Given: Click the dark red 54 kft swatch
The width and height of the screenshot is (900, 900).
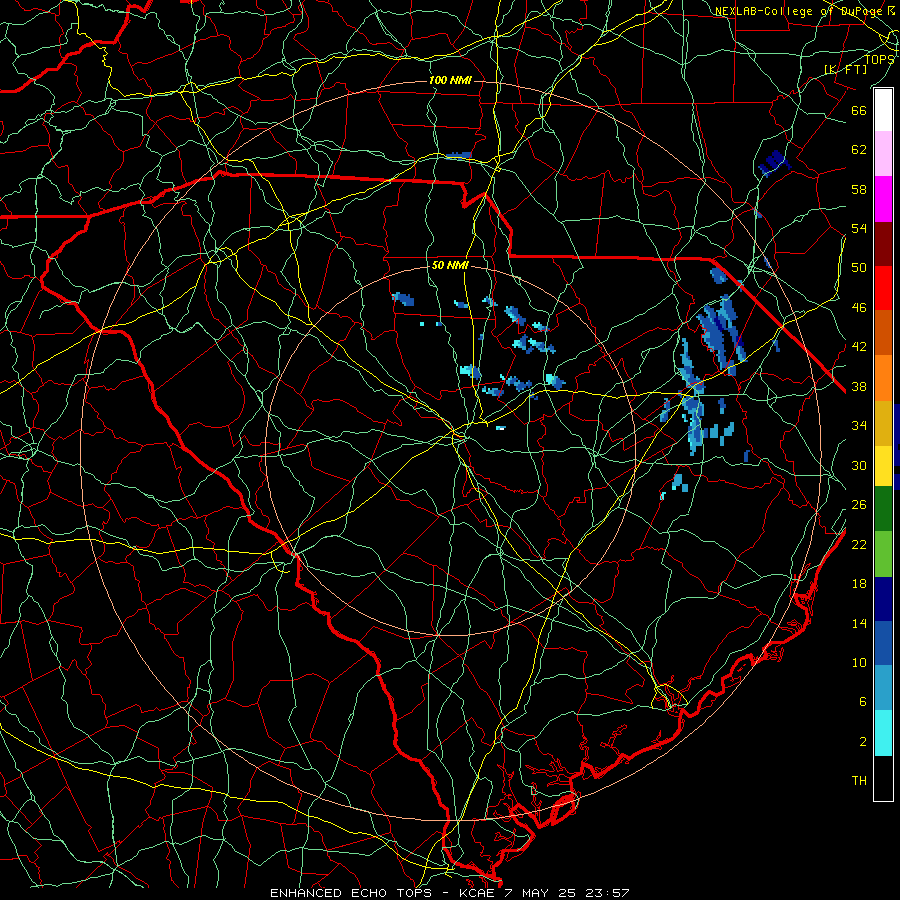Looking at the screenshot, I should click(883, 244).
